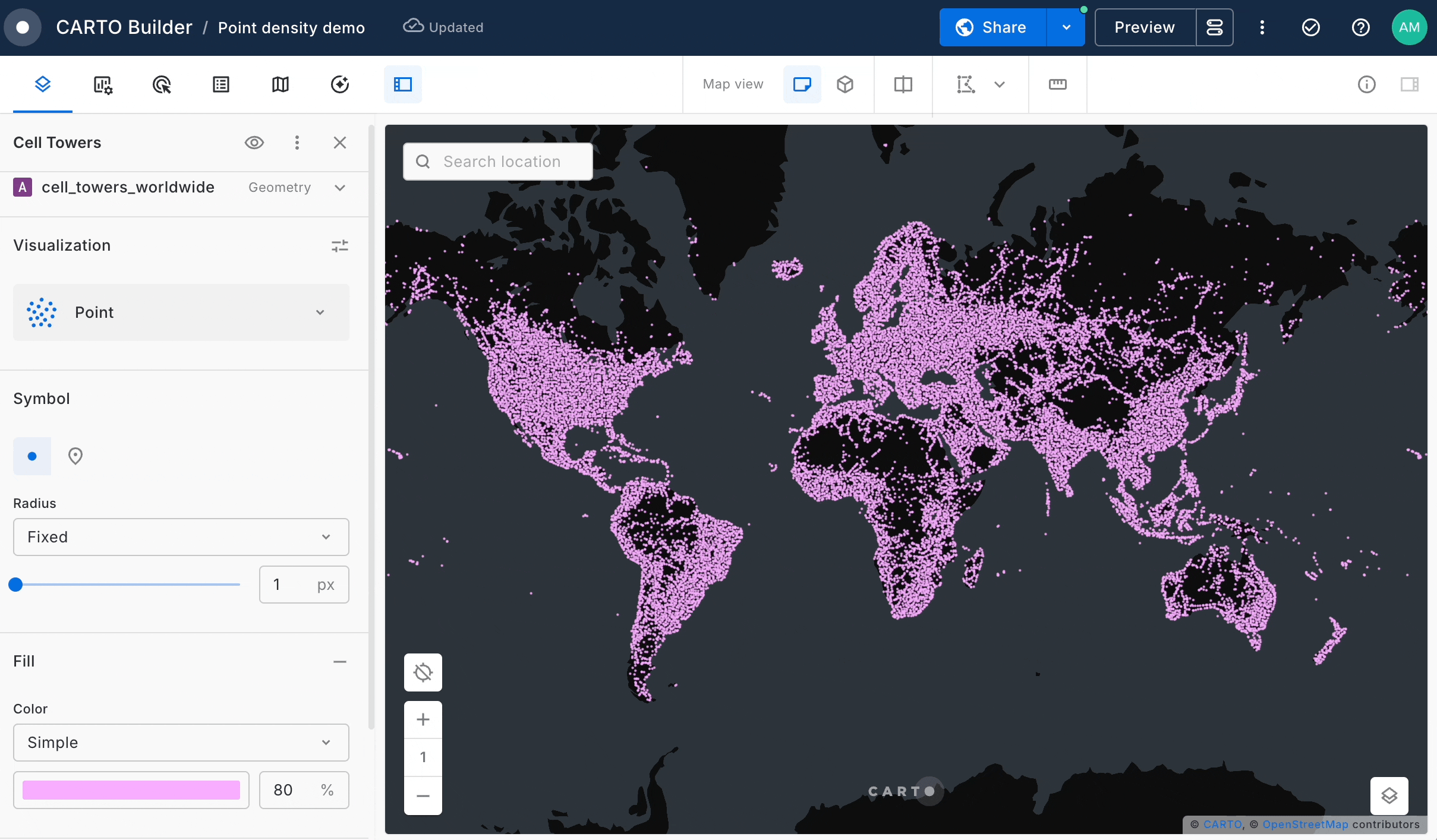Switch to the Layers tab

[x=43, y=84]
